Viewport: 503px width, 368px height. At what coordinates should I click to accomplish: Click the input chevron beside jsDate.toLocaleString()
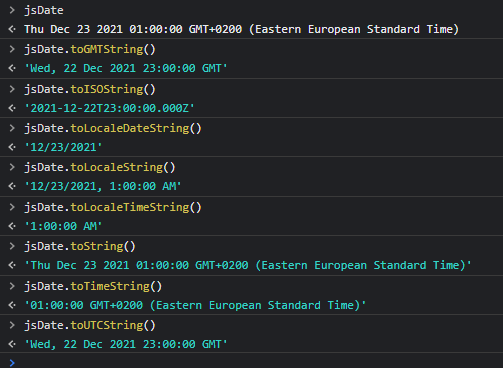[12, 167]
